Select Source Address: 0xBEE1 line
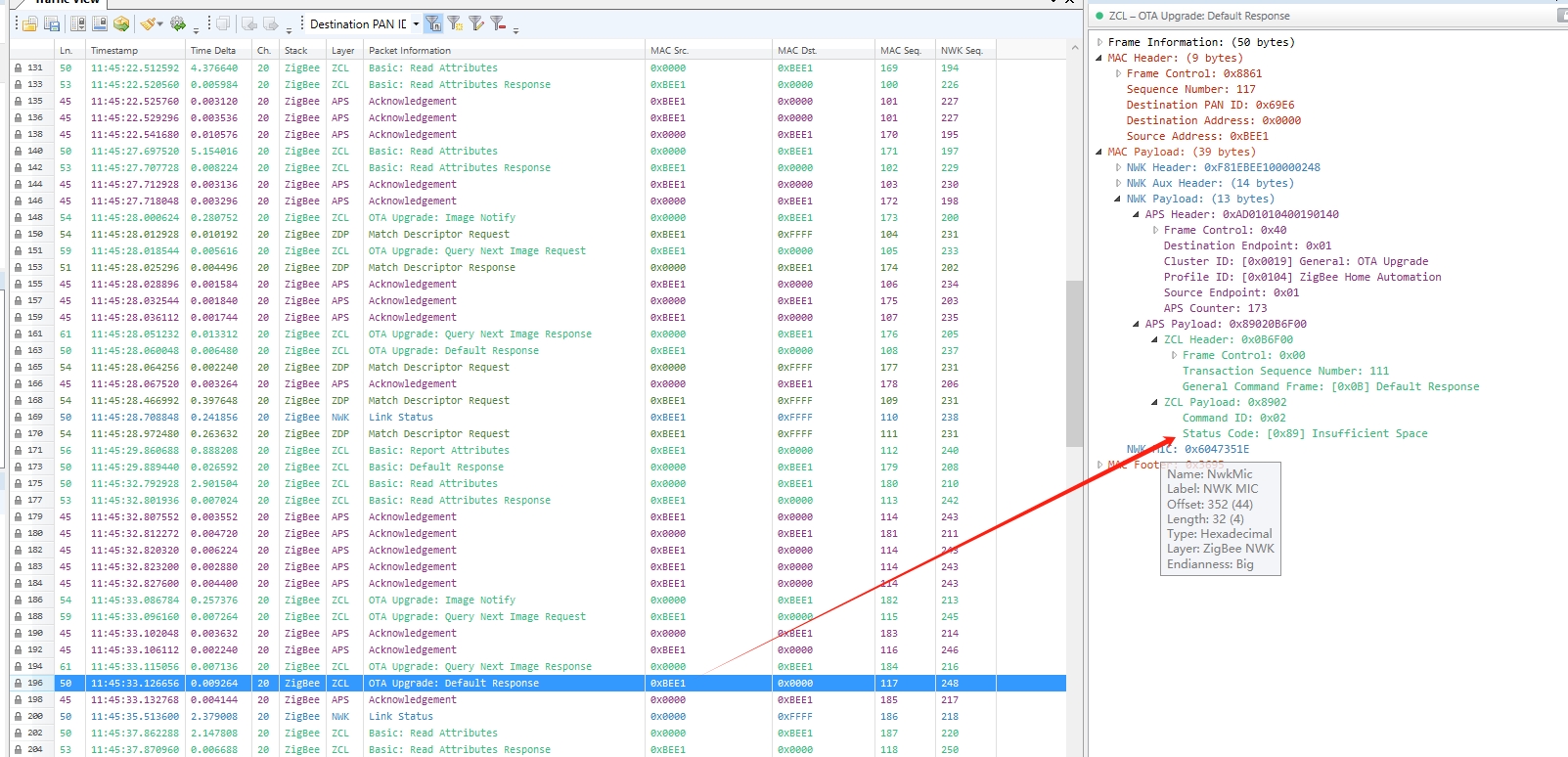This screenshot has height=757, width=1568. (x=1197, y=136)
